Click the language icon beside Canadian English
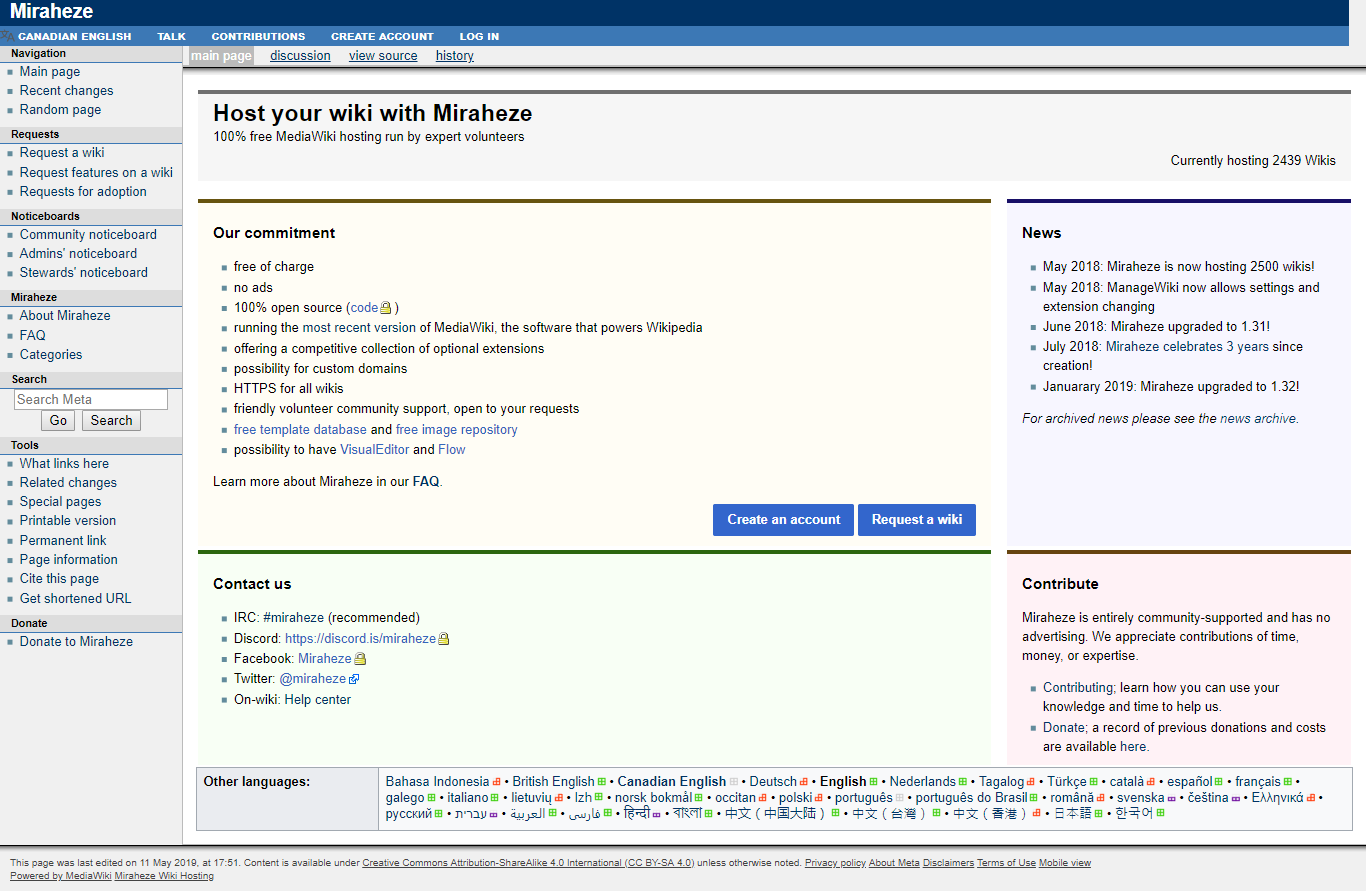The height and width of the screenshot is (891, 1366). (x=8, y=36)
